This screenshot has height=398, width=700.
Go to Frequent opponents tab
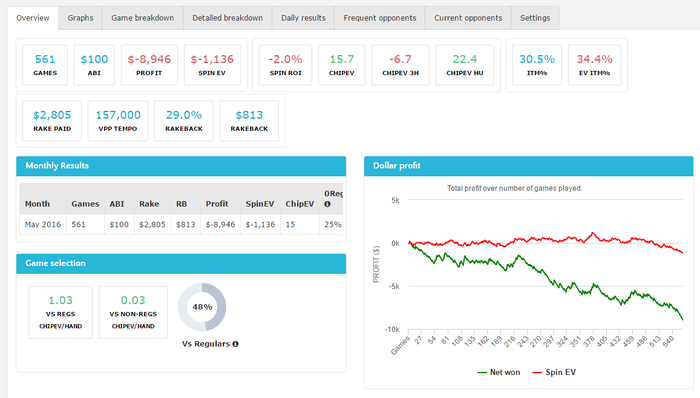point(380,18)
